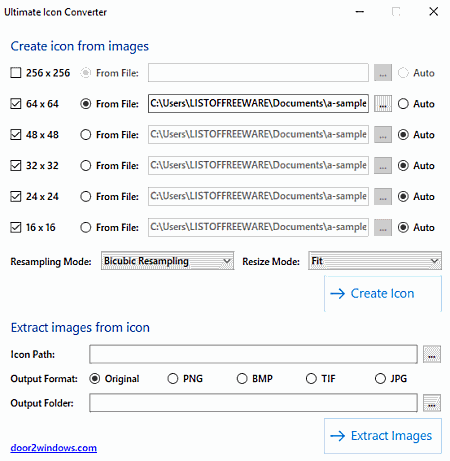The height and width of the screenshot is (461, 450).
Task: Open the Resampling Mode dropdown
Action: pos(168,261)
